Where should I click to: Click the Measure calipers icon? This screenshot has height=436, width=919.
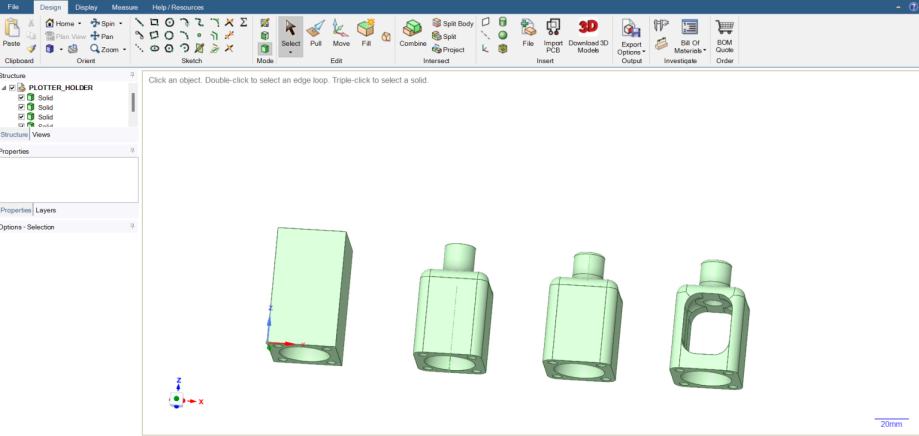tap(661, 25)
